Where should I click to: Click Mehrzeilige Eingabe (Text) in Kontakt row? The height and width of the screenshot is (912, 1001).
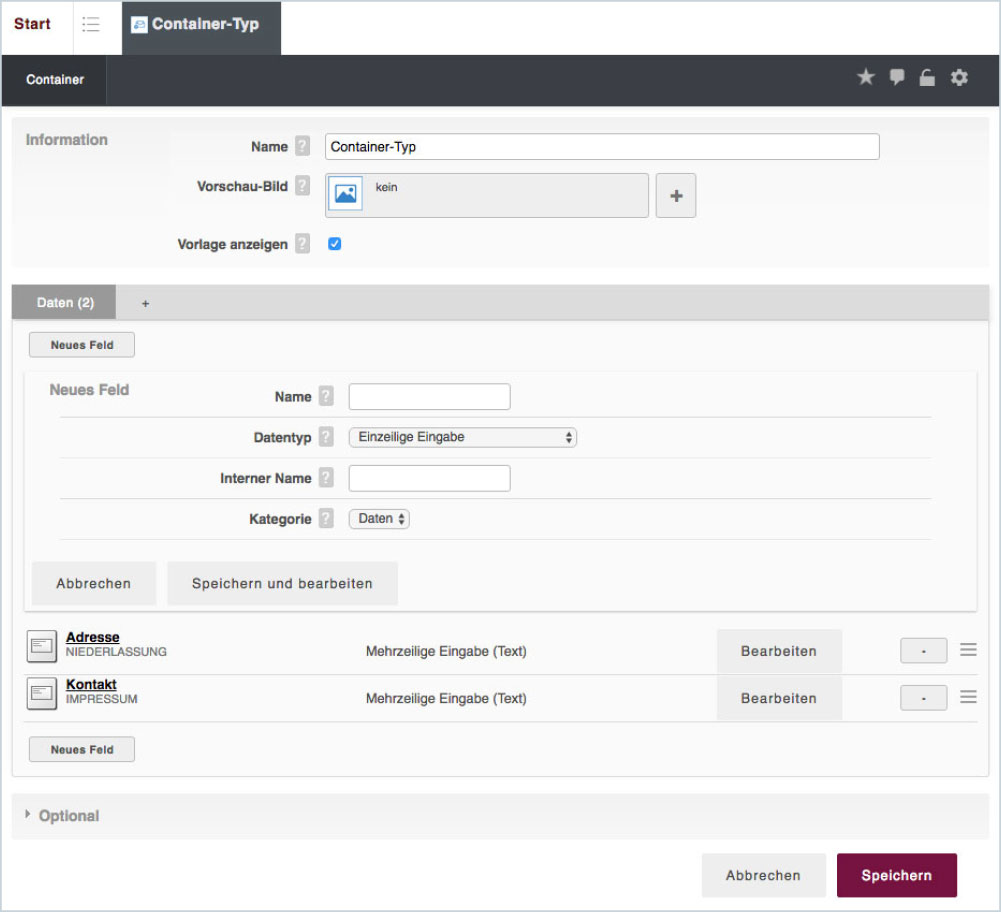pos(446,698)
